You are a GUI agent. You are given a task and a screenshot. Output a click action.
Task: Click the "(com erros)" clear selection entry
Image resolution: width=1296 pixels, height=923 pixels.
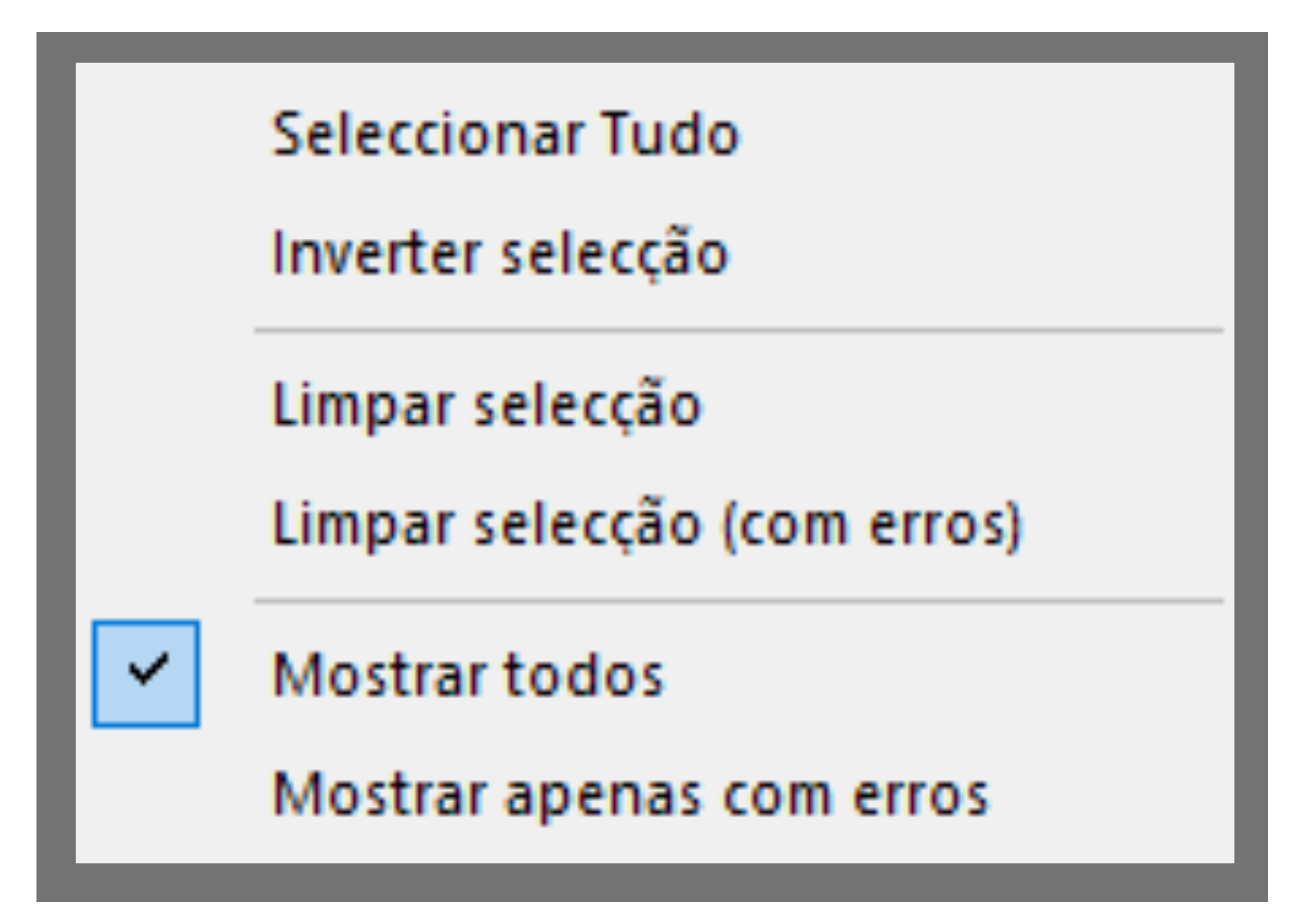(647, 525)
